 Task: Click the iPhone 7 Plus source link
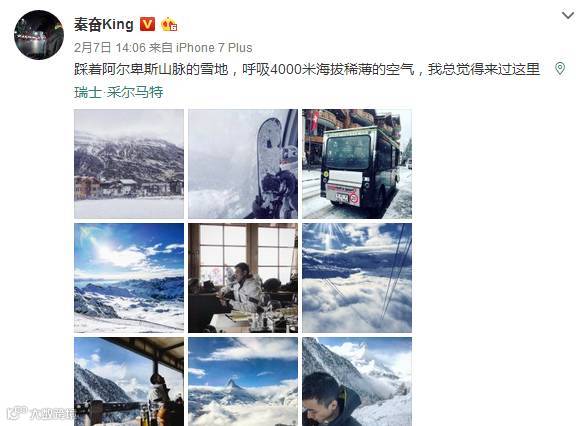point(214,48)
